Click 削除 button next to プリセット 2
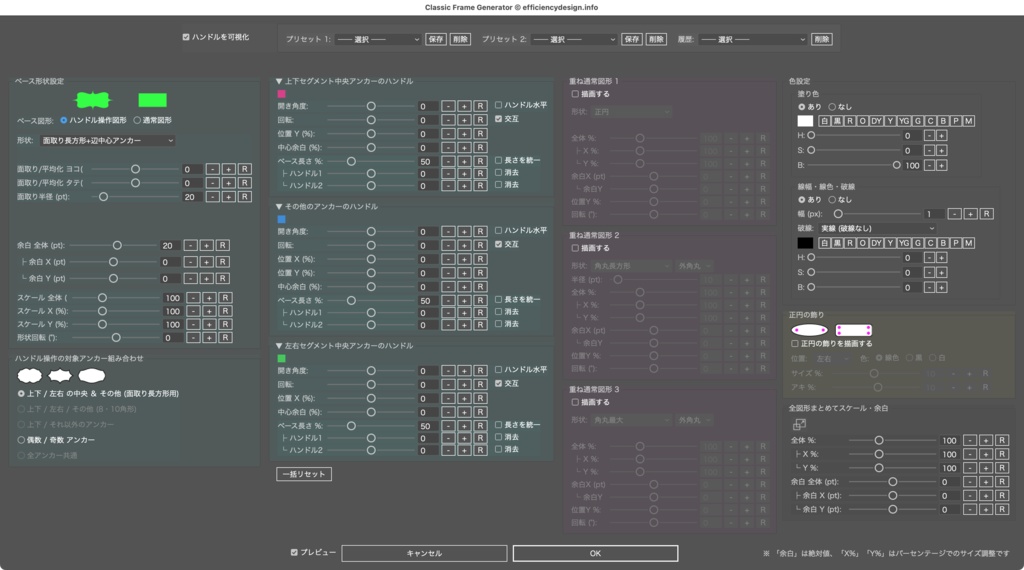Viewport: 1024px width, 570px height. 656,39
